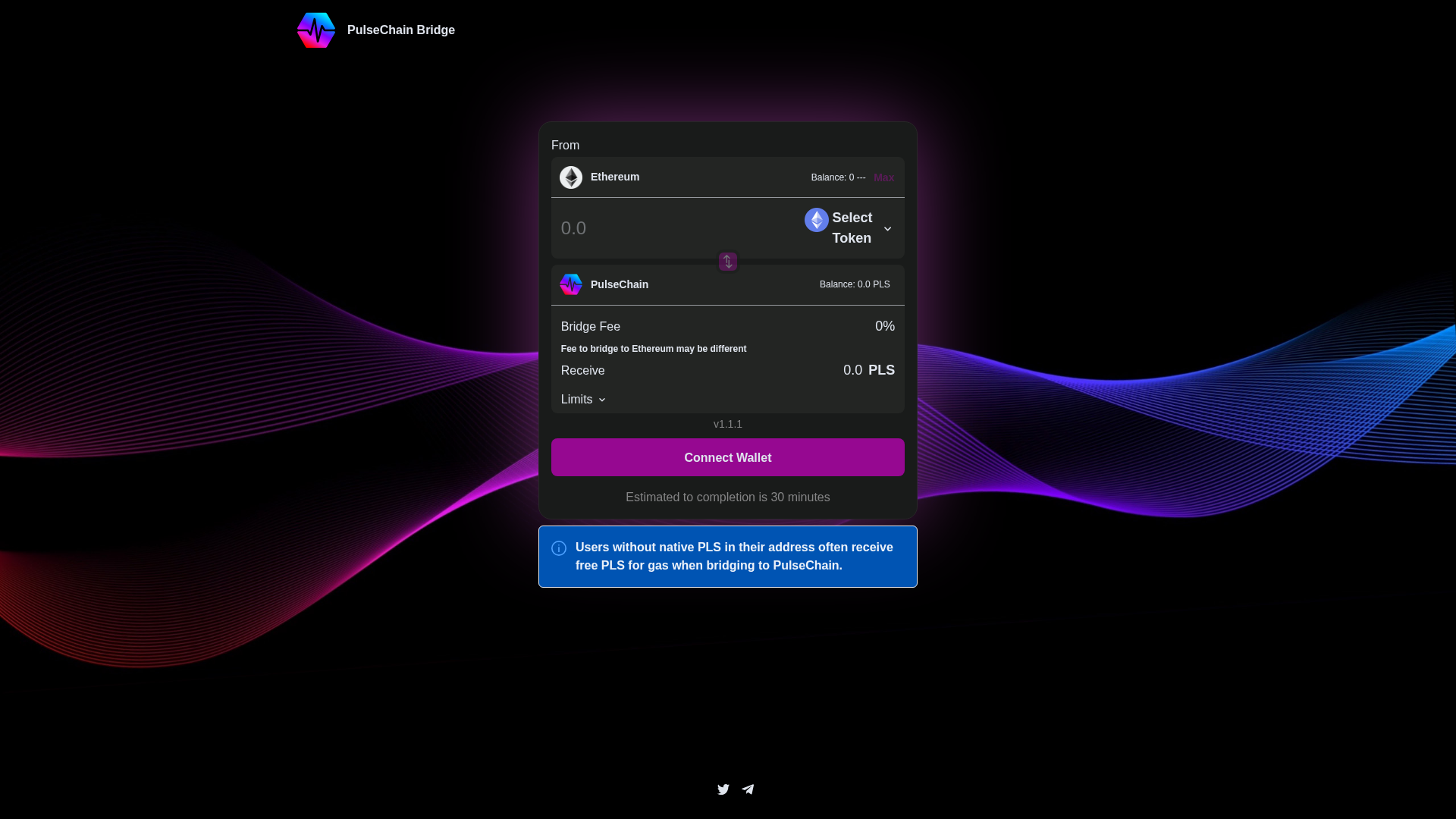Open the PulseChain Bridge title link
This screenshot has height=819, width=1456.
(400, 30)
